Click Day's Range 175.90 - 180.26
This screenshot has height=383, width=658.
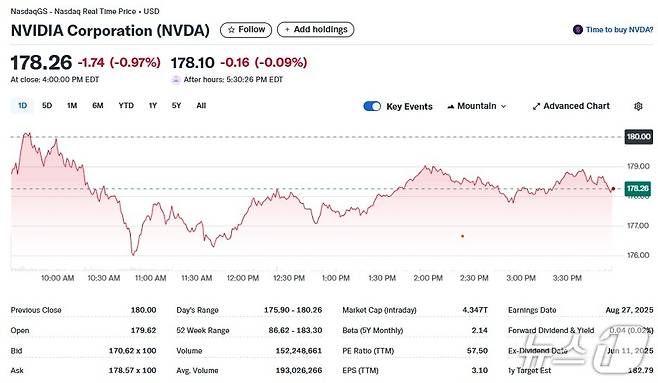[293, 310]
